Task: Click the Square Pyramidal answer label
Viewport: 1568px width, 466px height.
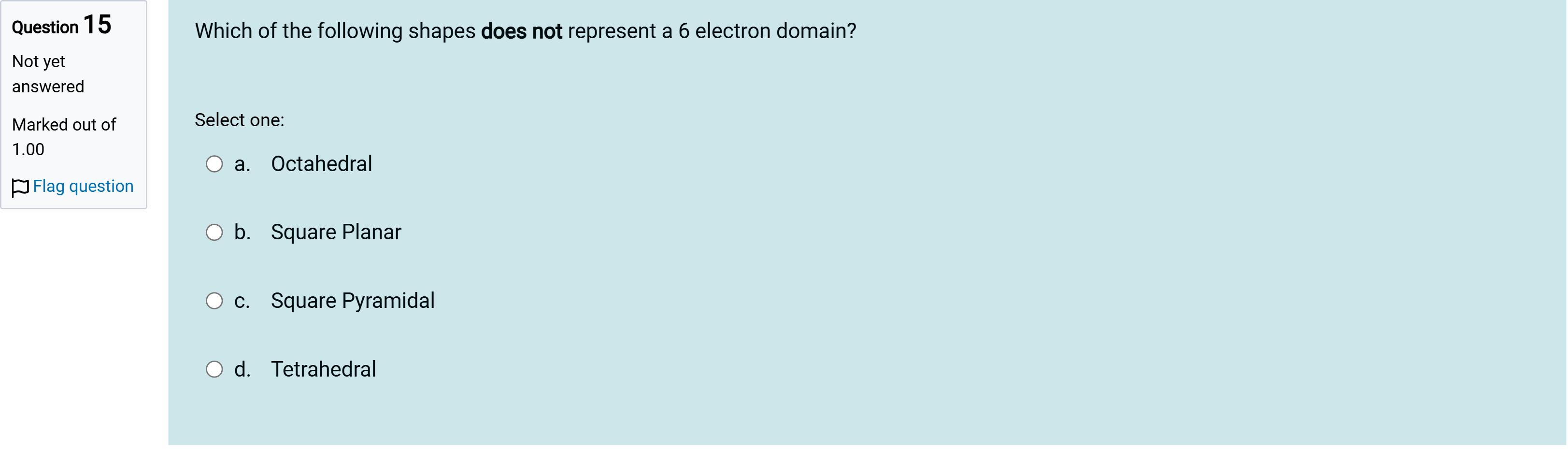Action: (x=353, y=301)
